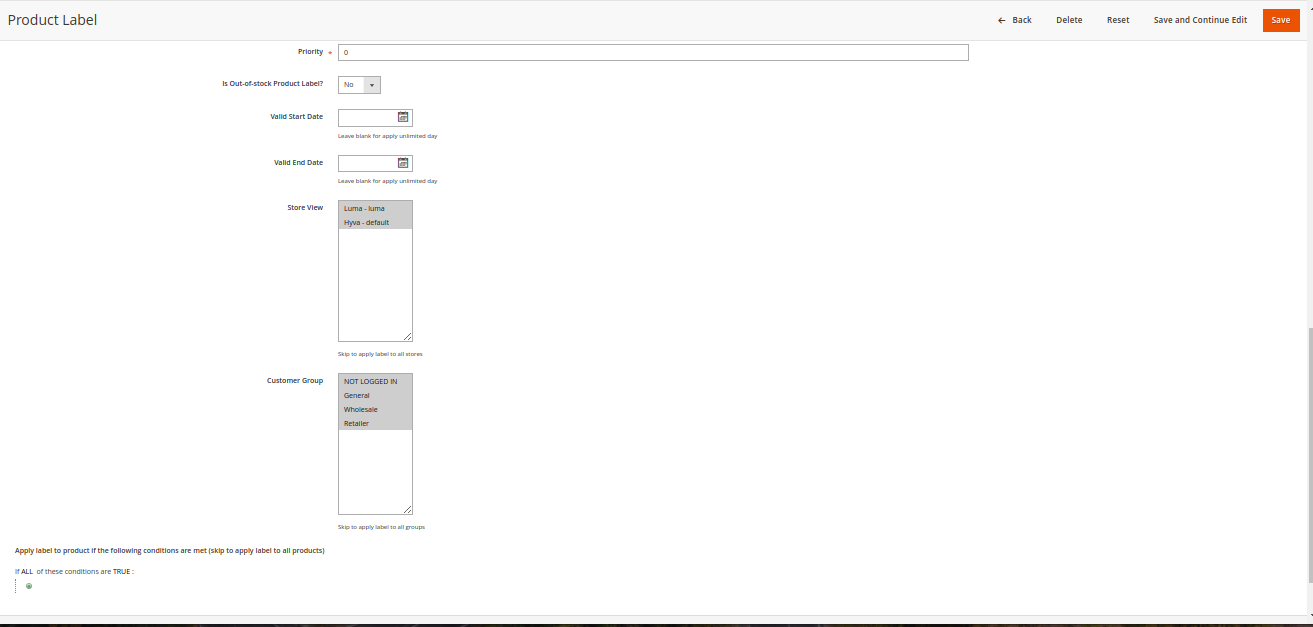Expand the Out-of-stock Product Label dropdown
The height and width of the screenshot is (627, 1313).
(359, 85)
